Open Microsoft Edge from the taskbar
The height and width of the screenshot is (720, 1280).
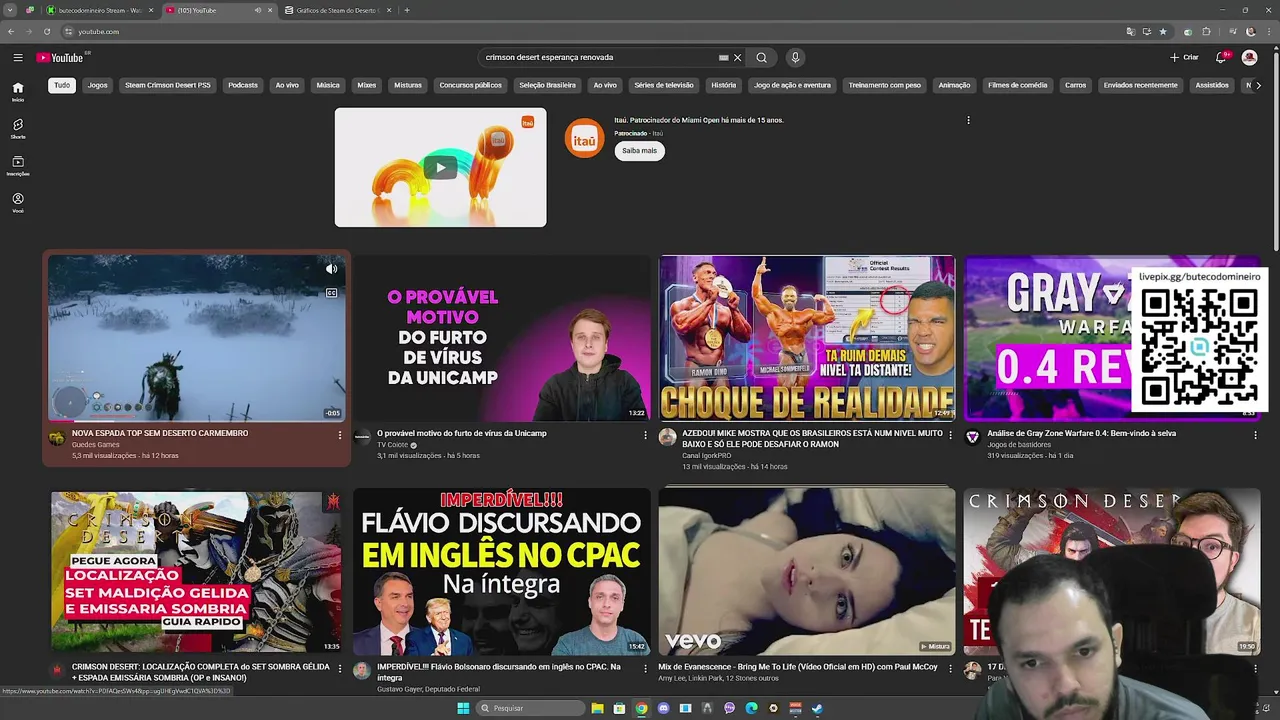751,708
